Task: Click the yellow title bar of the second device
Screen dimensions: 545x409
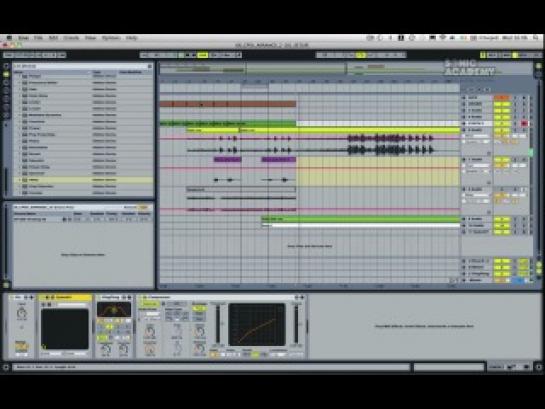Action: [x=65, y=297]
